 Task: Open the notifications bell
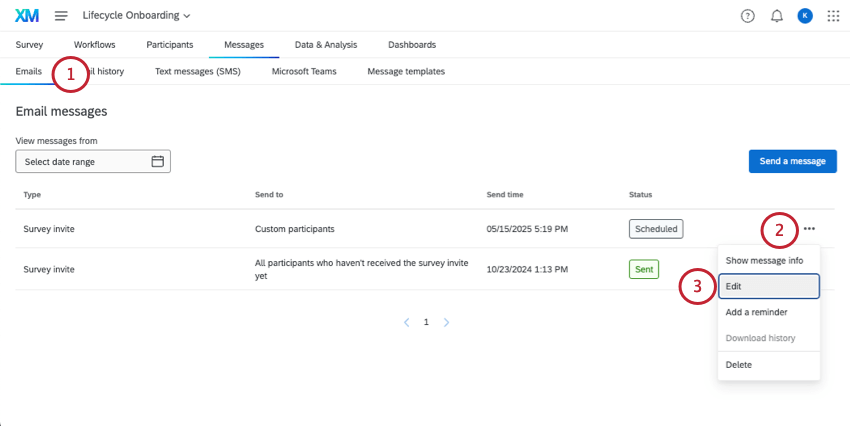click(x=776, y=16)
